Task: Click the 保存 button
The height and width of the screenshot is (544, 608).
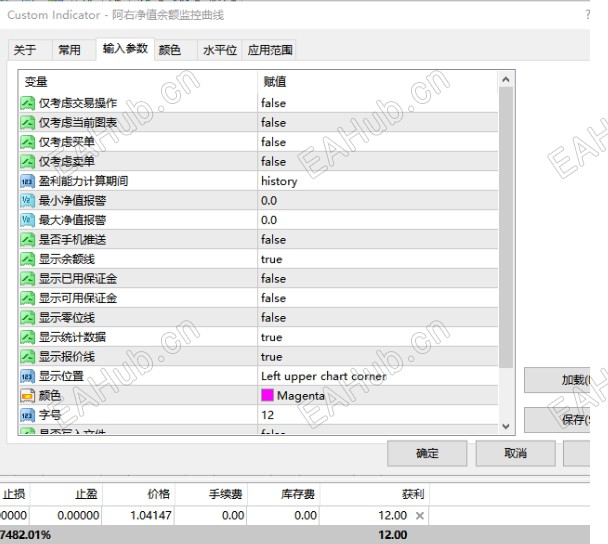Action: pos(557,420)
